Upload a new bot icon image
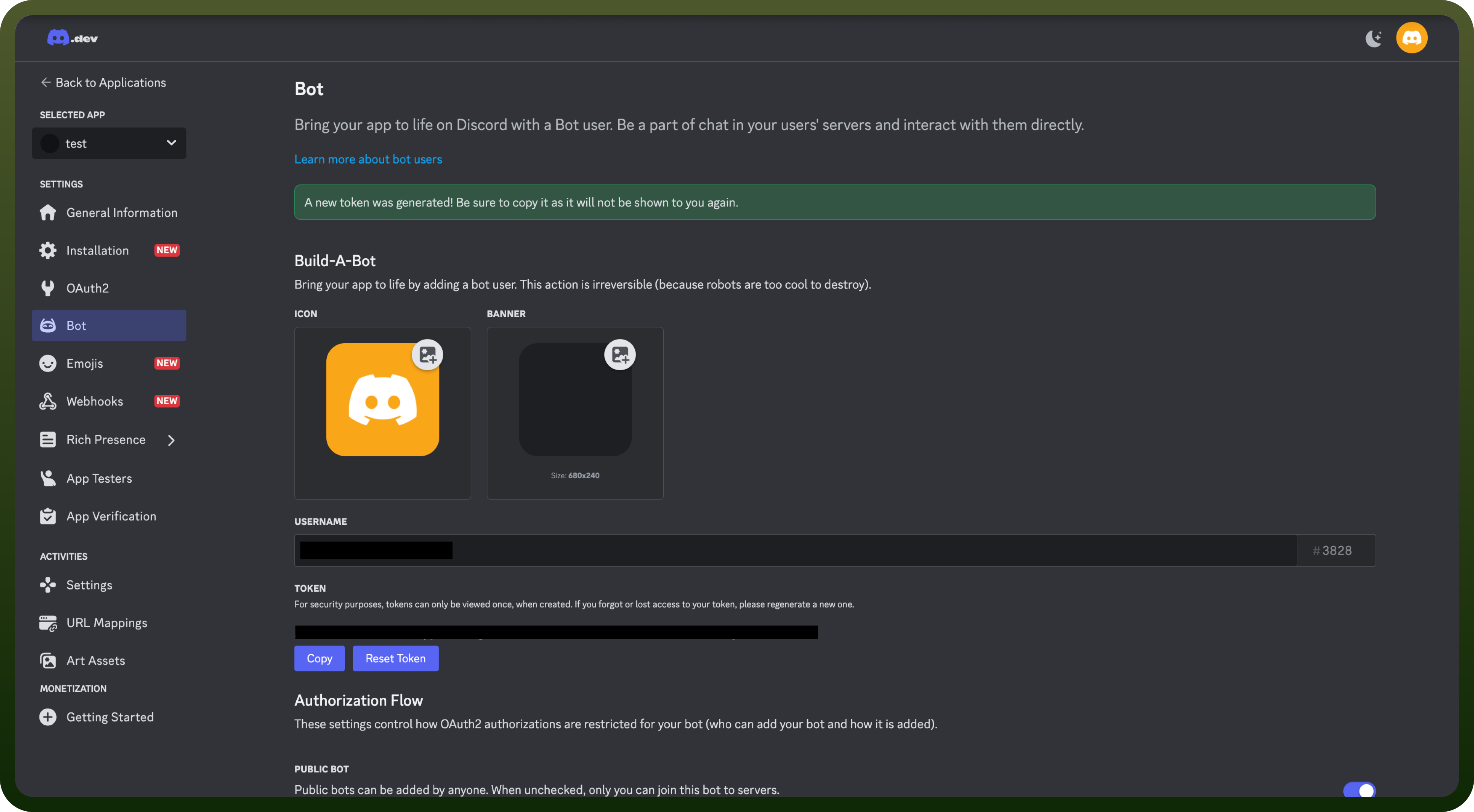Image resolution: width=1474 pixels, height=812 pixels. pyautogui.click(x=428, y=355)
